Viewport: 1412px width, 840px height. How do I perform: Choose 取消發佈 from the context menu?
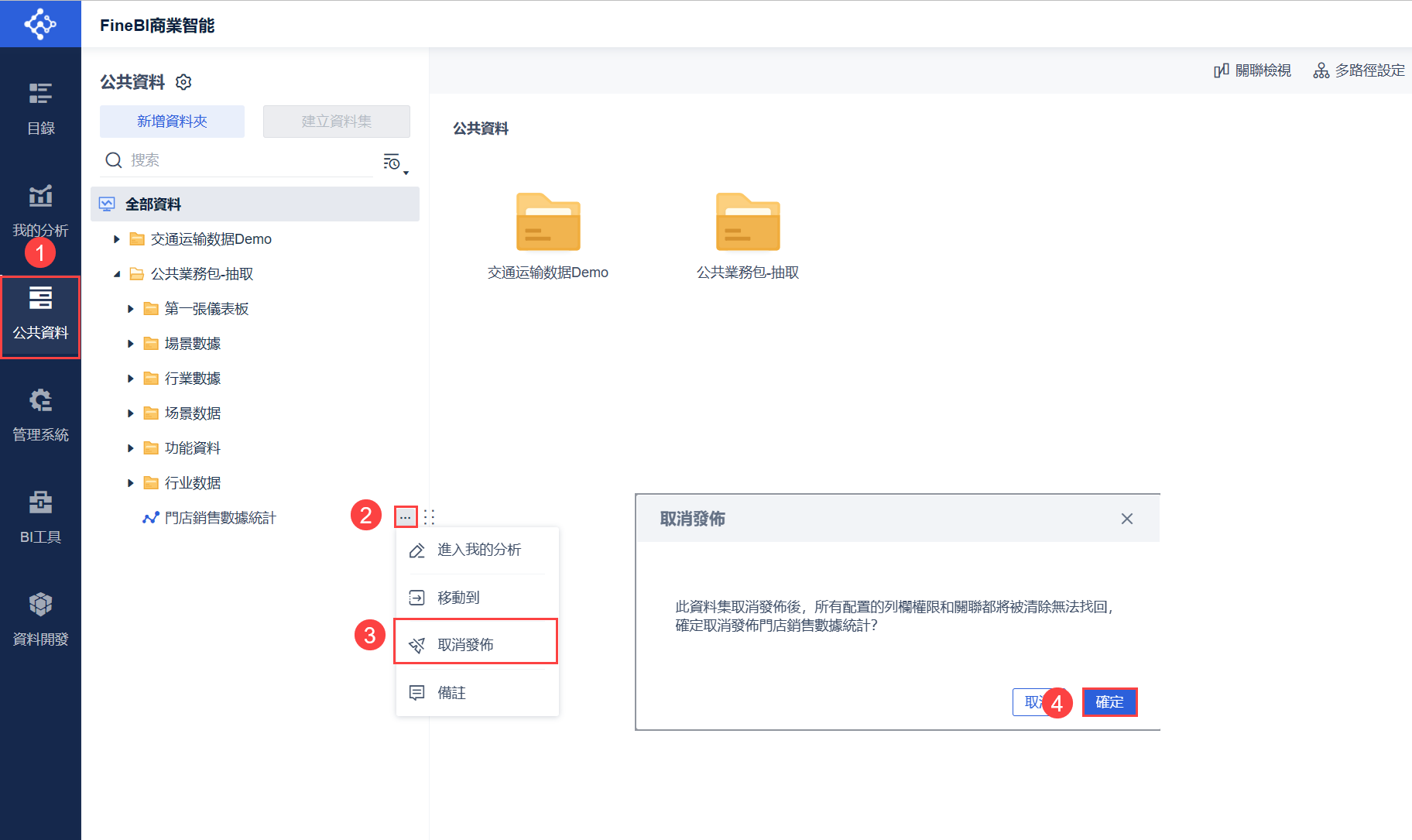tap(477, 645)
